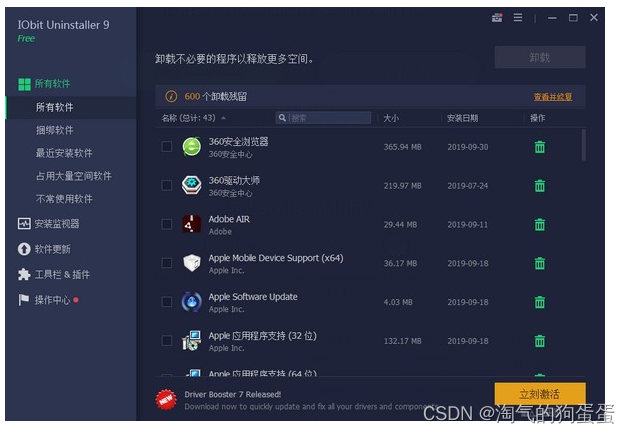
Task: Sort the list by 安装日期 column
Action: click(x=462, y=118)
